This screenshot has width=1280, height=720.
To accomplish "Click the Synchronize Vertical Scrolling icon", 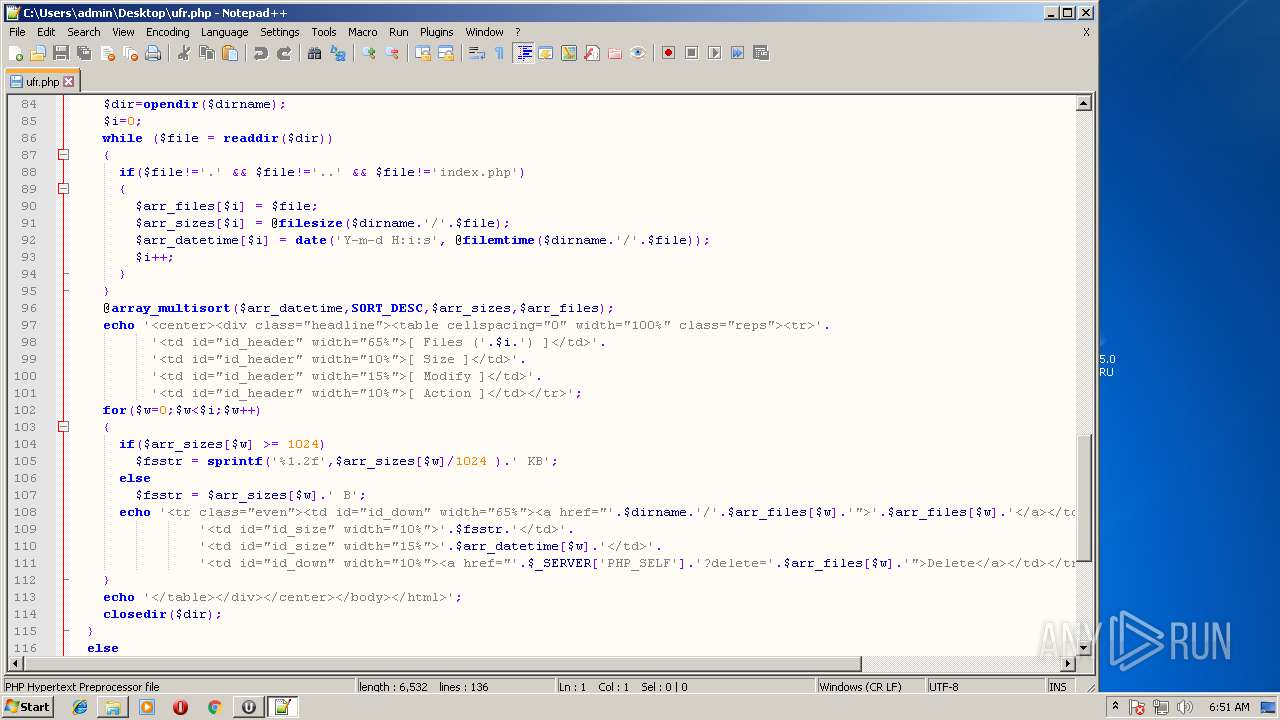I will 423,53.
